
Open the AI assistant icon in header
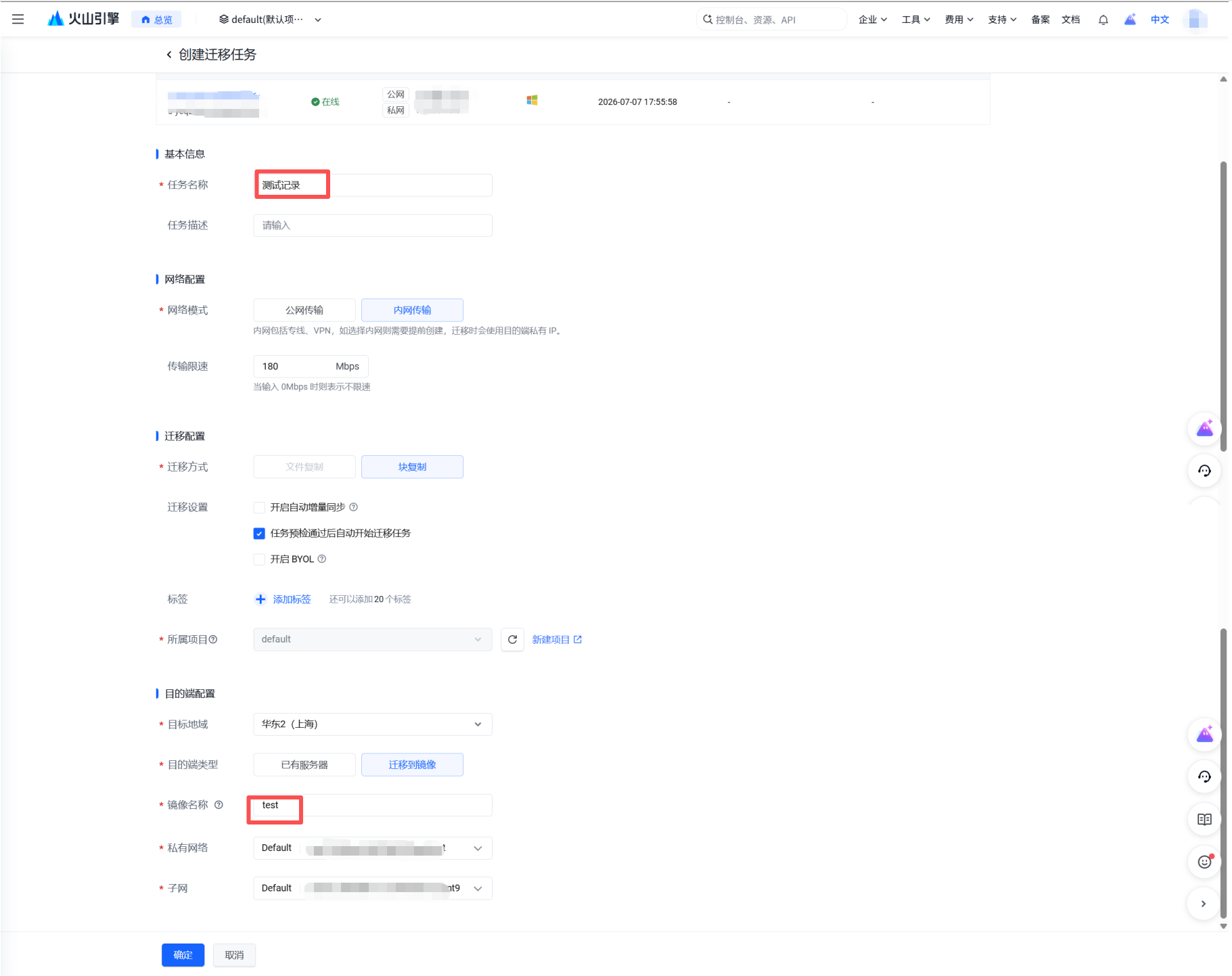coord(1130,20)
